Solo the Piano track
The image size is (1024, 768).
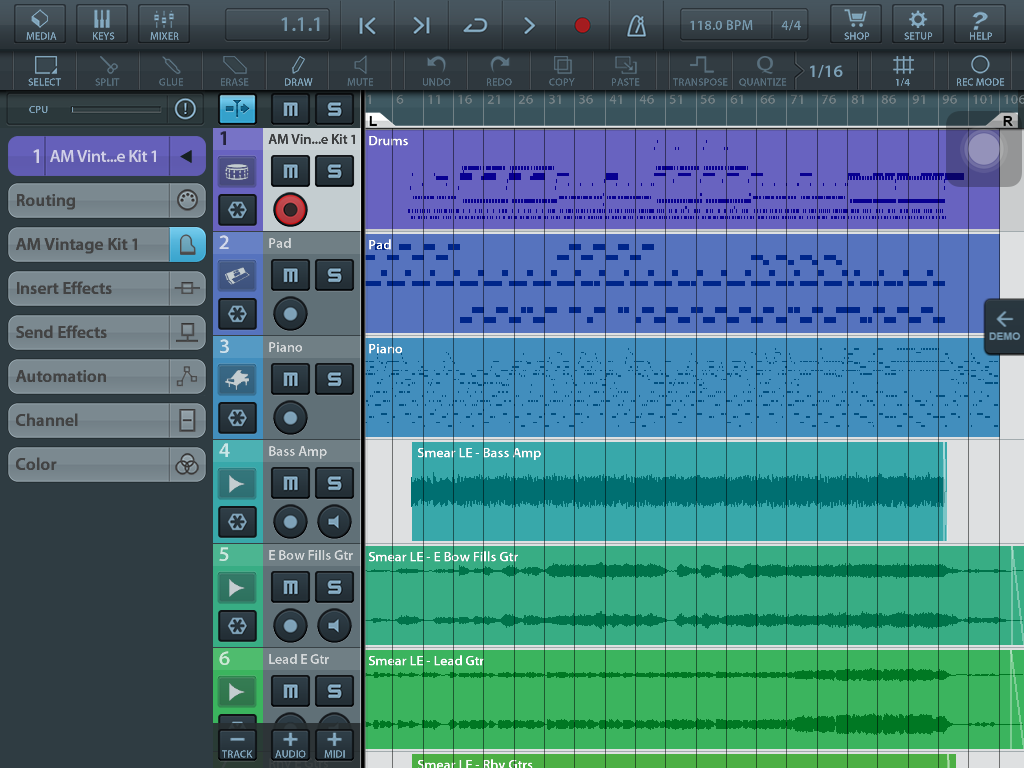coord(334,379)
